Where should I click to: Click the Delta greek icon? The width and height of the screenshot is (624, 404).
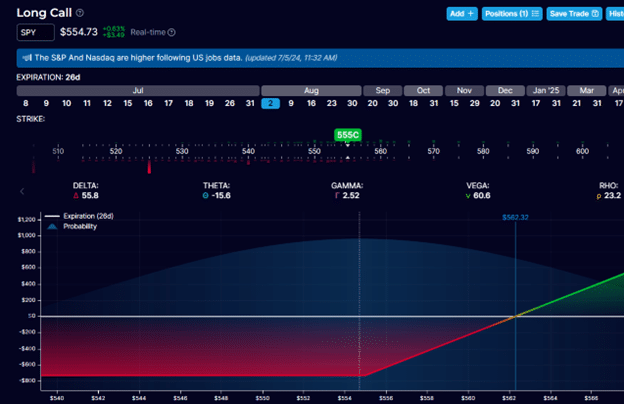coord(76,196)
